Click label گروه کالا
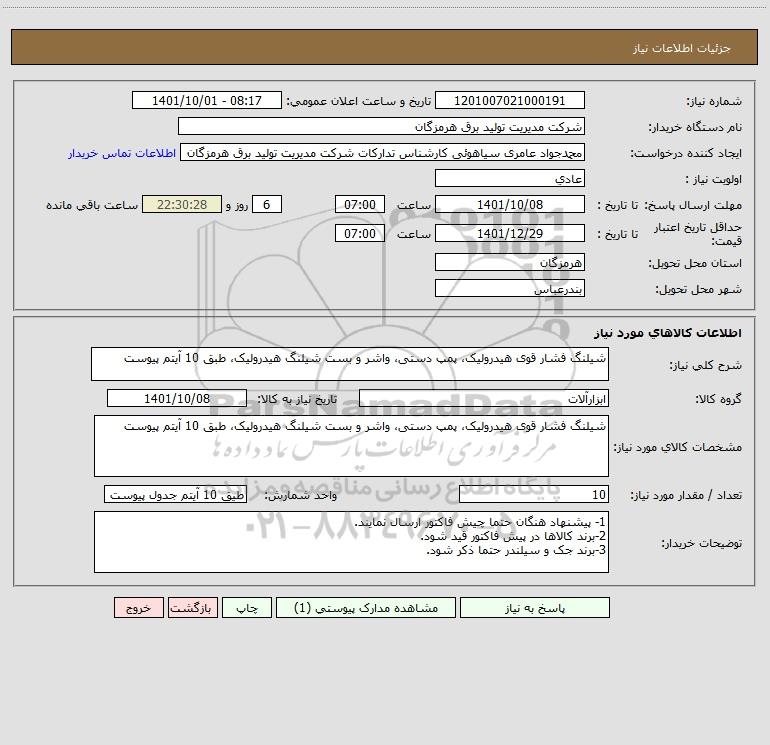Screen dimensions: 770x745 point(718,399)
